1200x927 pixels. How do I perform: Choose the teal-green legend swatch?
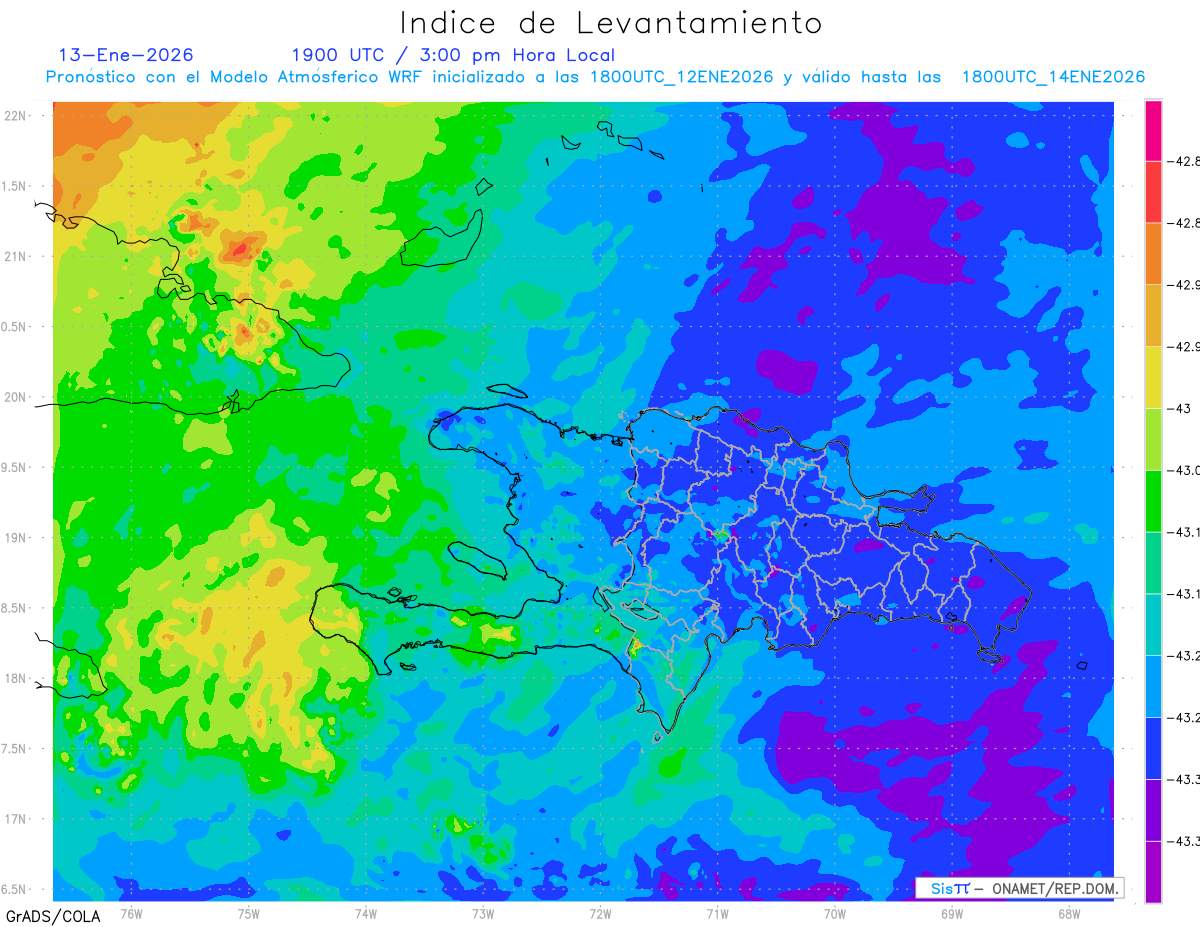click(1153, 562)
